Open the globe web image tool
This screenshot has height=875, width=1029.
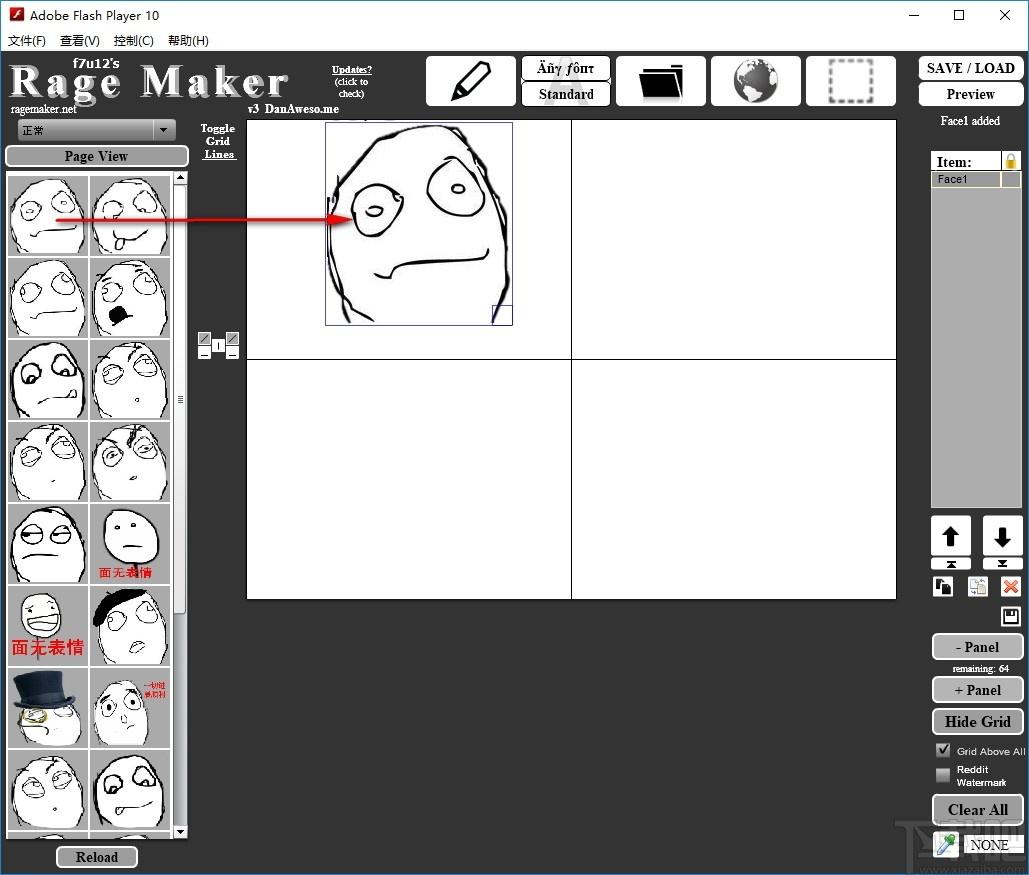[755, 81]
